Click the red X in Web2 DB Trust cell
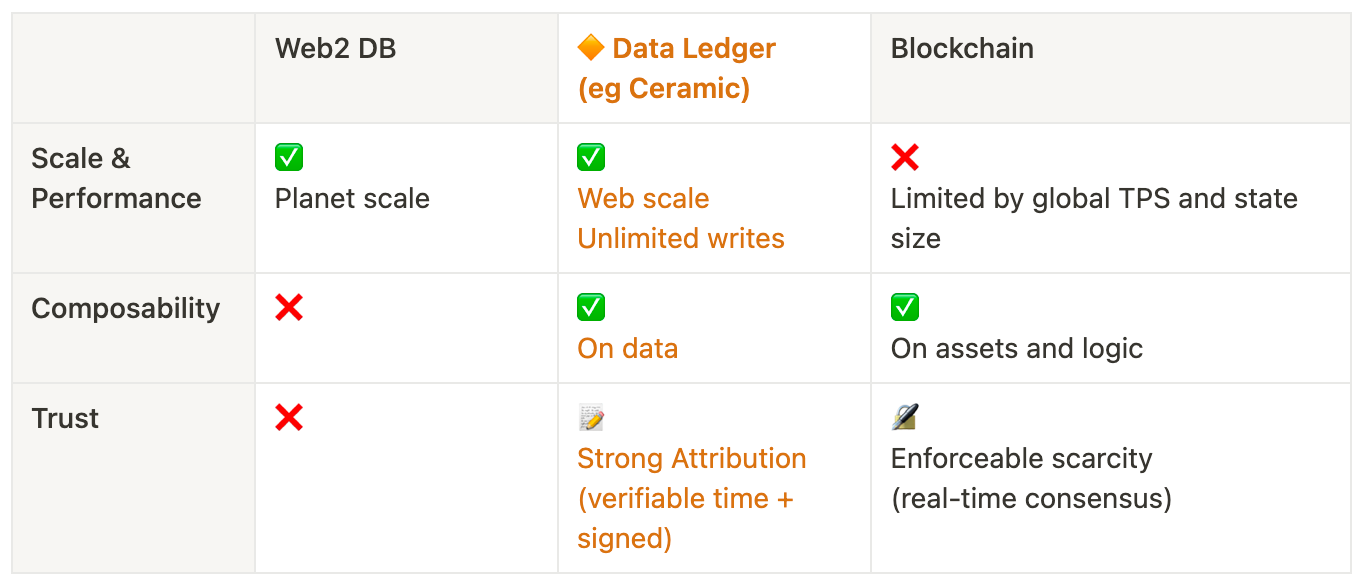Screen dimensions: 1370x586 [x=289, y=418]
